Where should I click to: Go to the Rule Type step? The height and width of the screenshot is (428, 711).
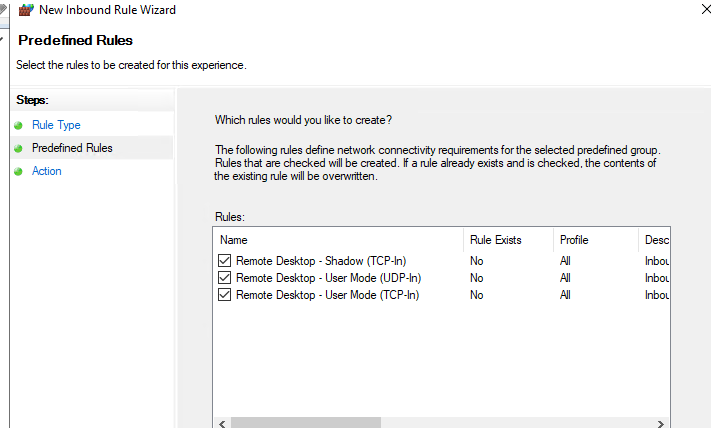click(56, 125)
